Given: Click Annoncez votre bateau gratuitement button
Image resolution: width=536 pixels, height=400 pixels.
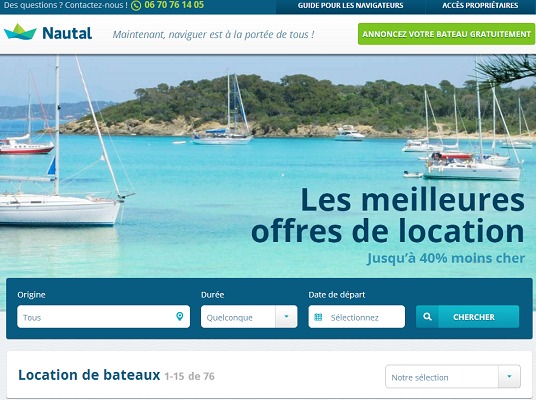Looking at the screenshot, I should coord(446,34).
